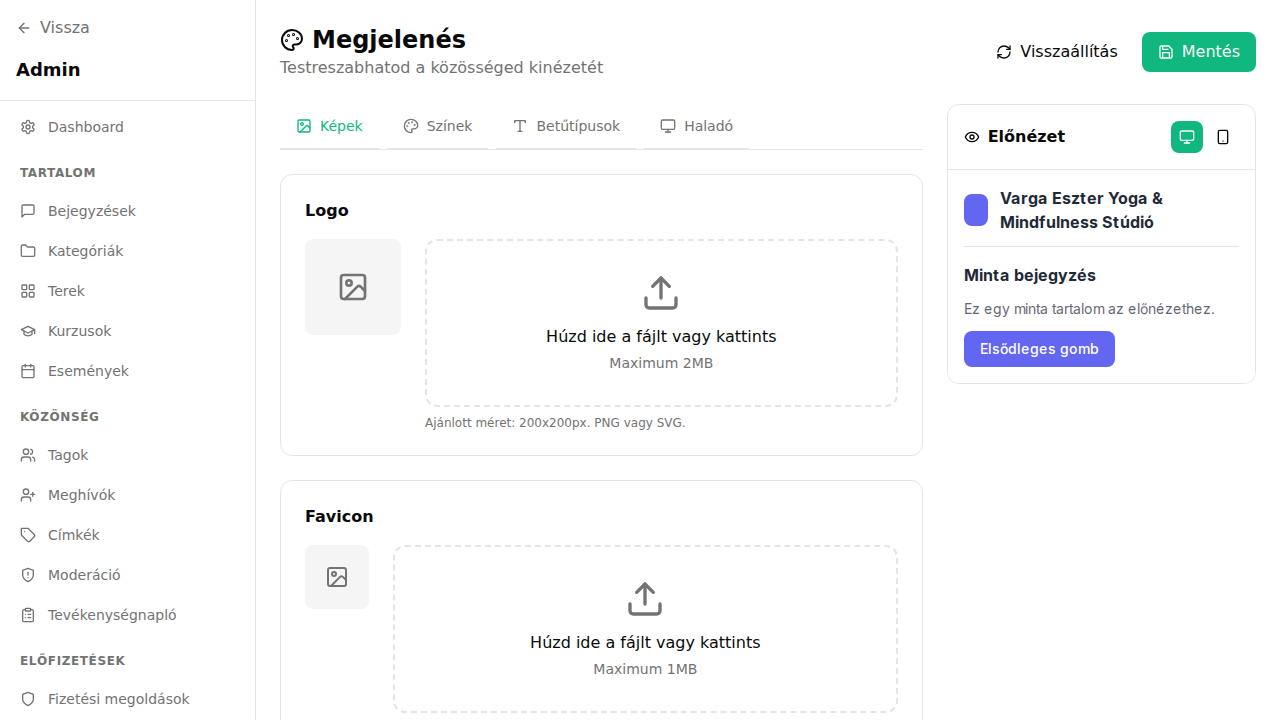The width and height of the screenshot is (1280, 720).
Task: Switch to the Haladó tab
Action: click(x=697, y=126)
